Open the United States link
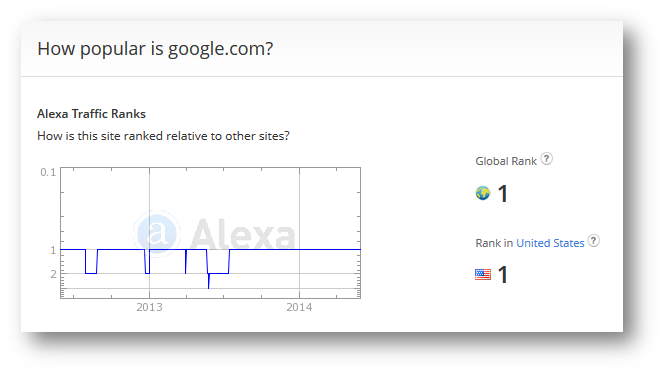This screenshot has width=665, height=374. coord(550,243)
